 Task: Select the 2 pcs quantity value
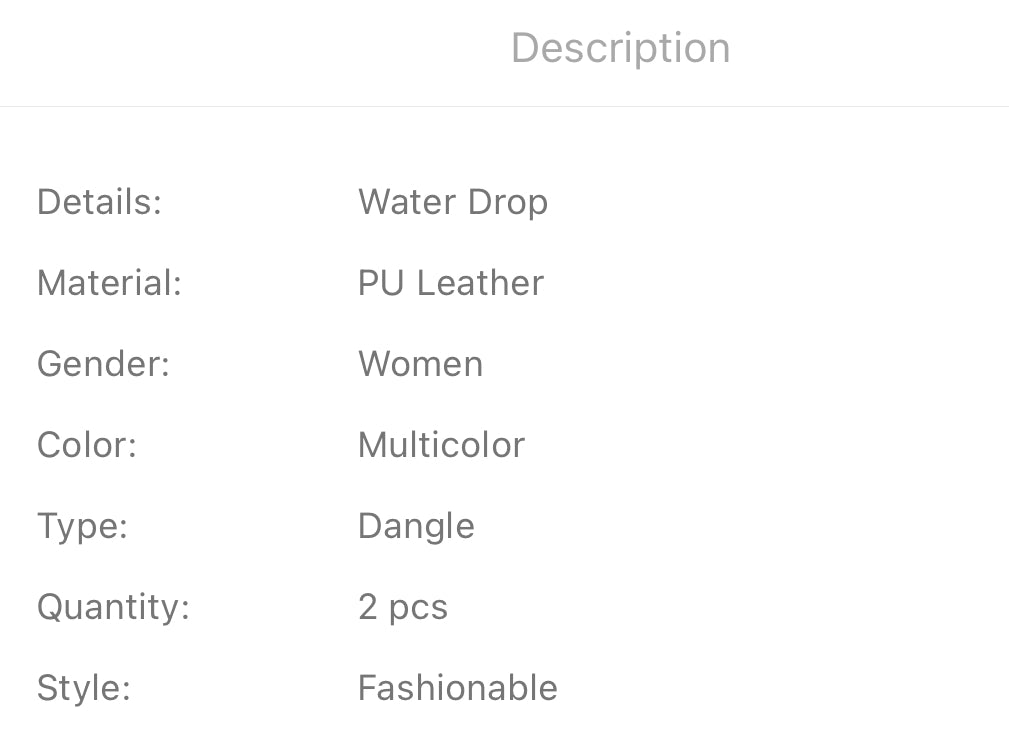(403, 608)
